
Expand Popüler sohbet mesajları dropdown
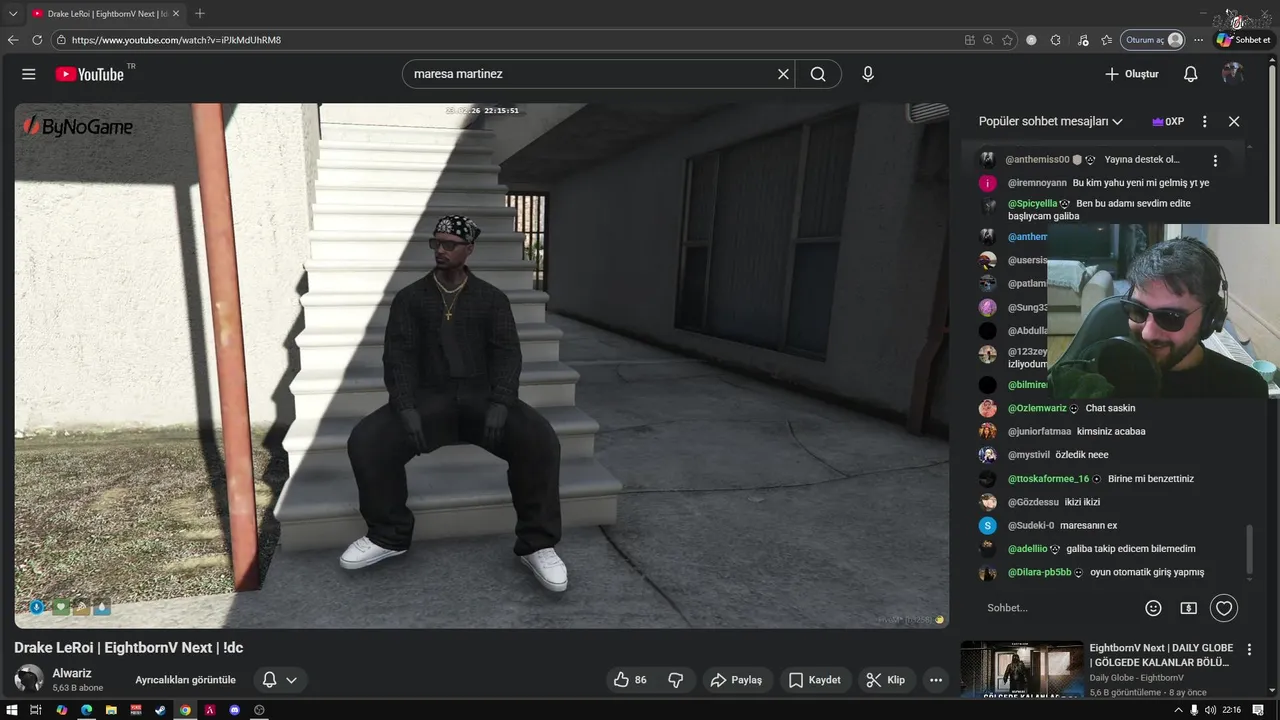tap(1051, 121)
